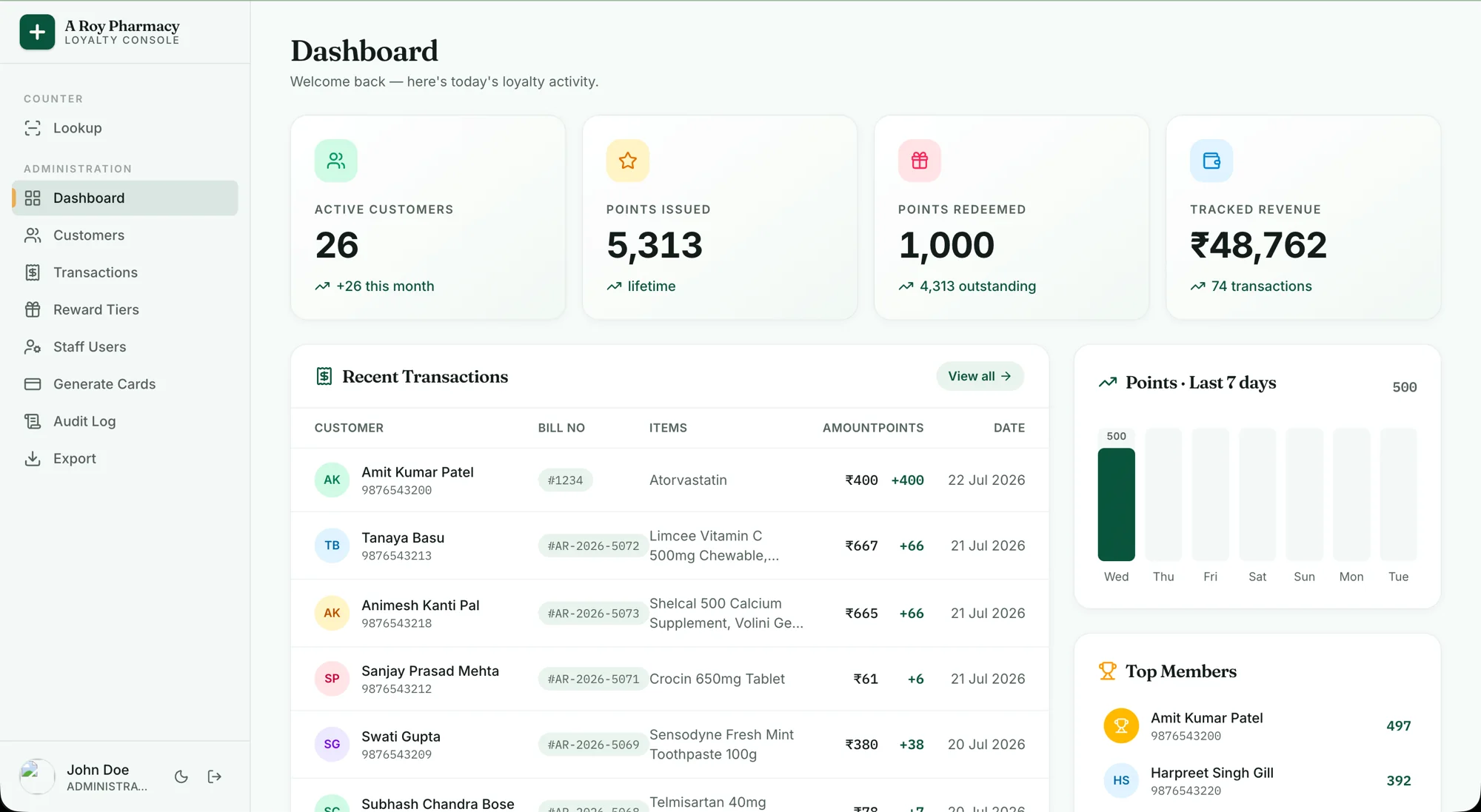Click the HS avatar for Harpreet Singh Gill

click(x=1121, y=781)
